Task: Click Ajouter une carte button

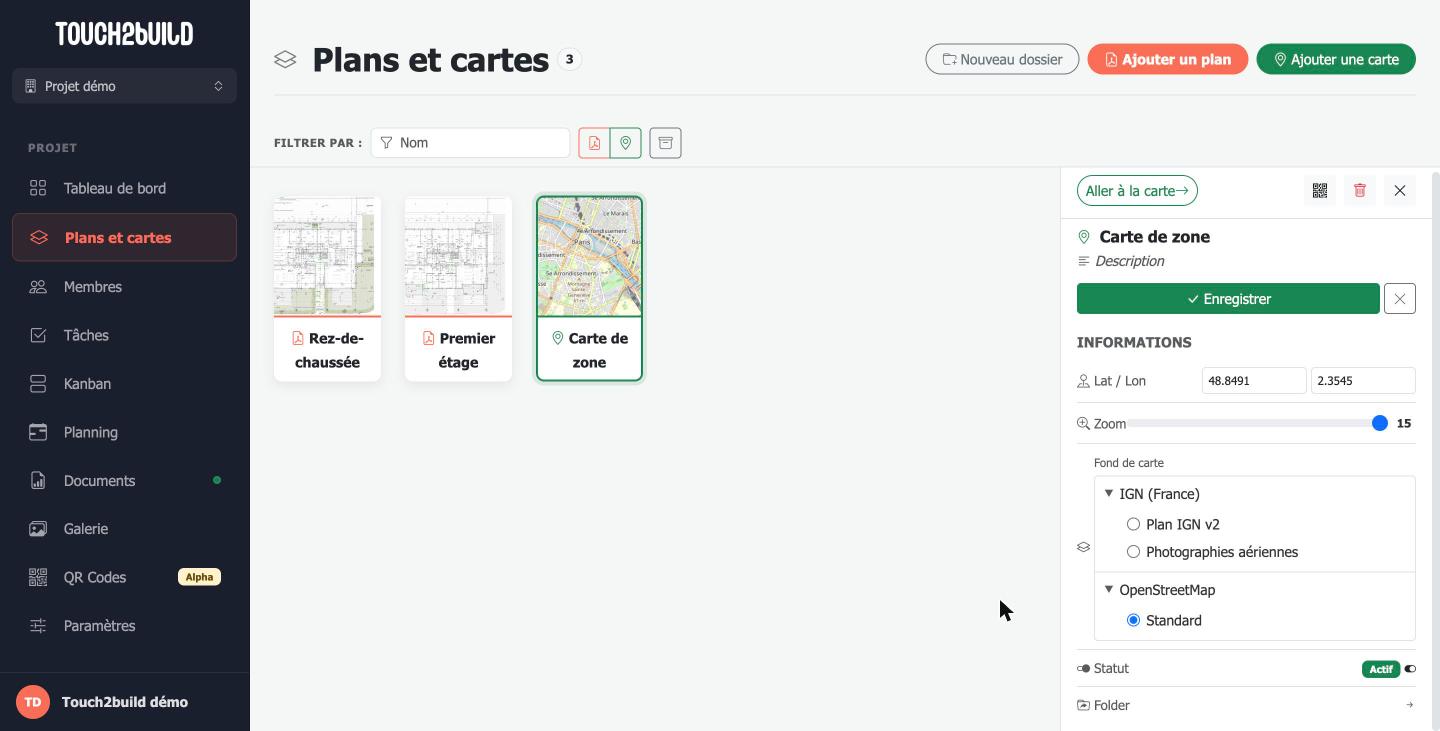Action: click(1336, 59)
